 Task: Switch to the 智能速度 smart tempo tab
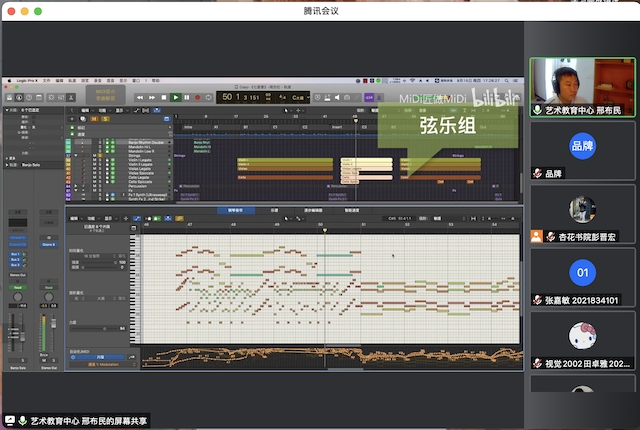pos(352,211)
